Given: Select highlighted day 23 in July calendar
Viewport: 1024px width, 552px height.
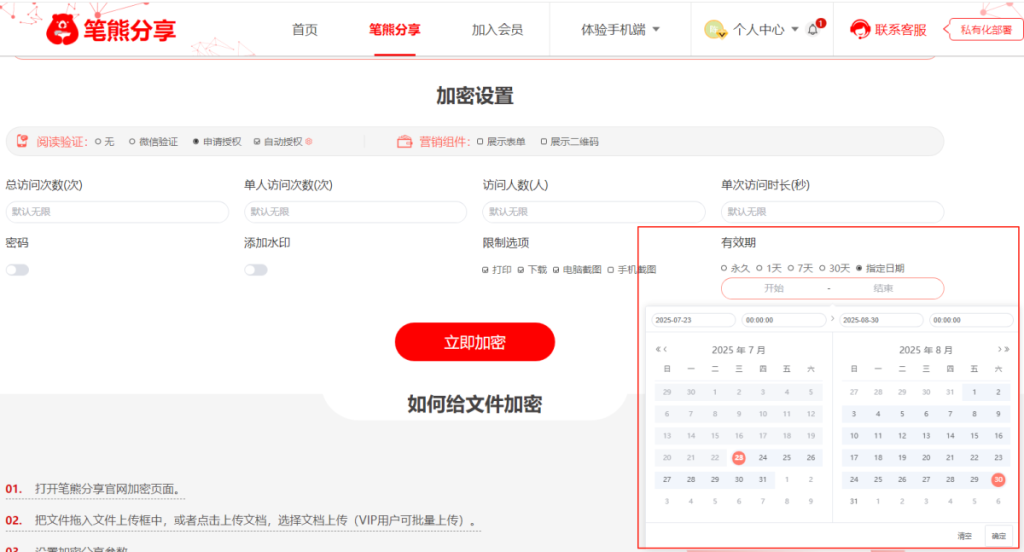Looking at the screenshot, I should 739,457.
